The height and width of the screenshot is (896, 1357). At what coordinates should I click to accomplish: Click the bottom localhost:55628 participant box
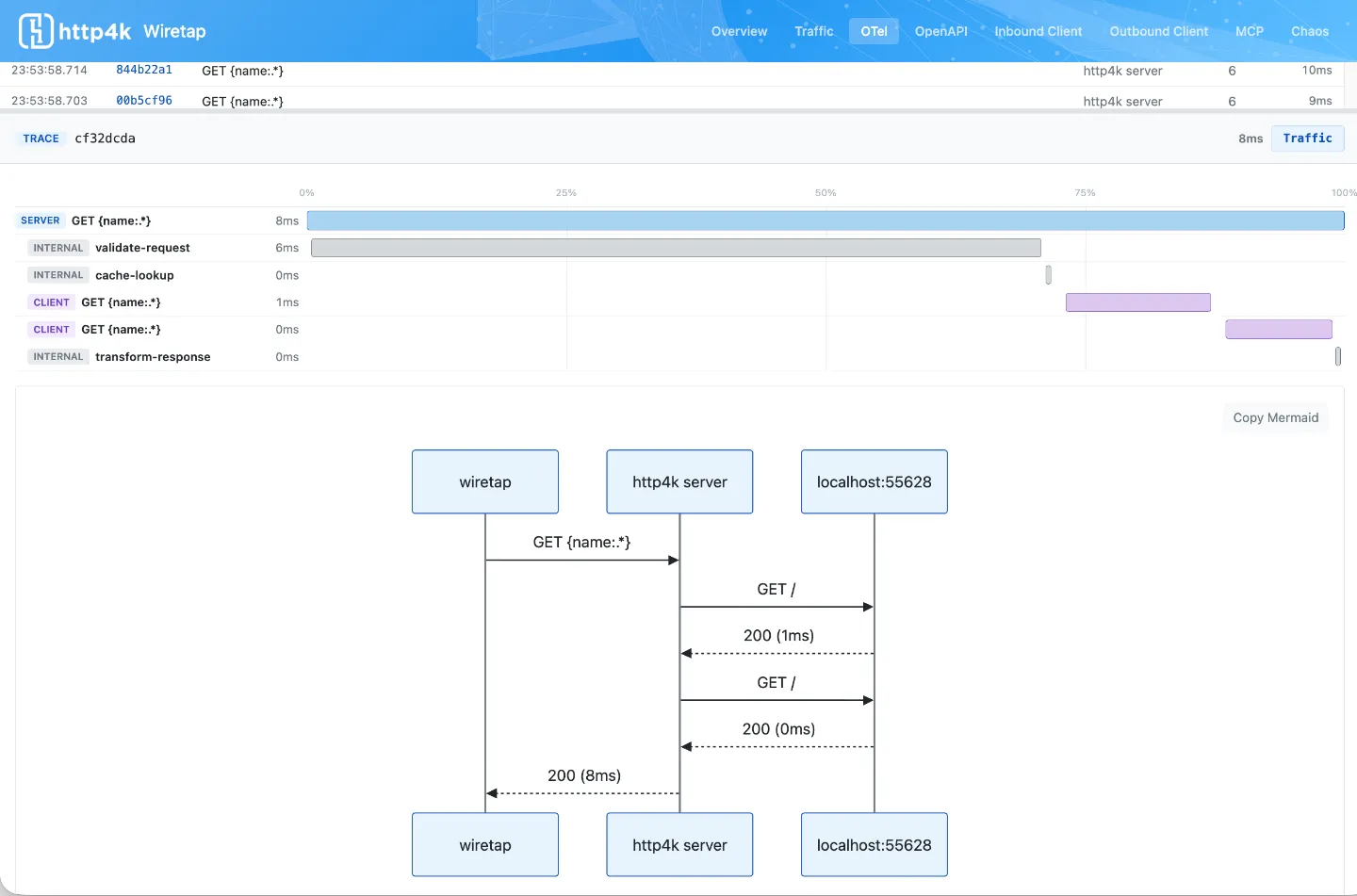click(x=875, y=845)
